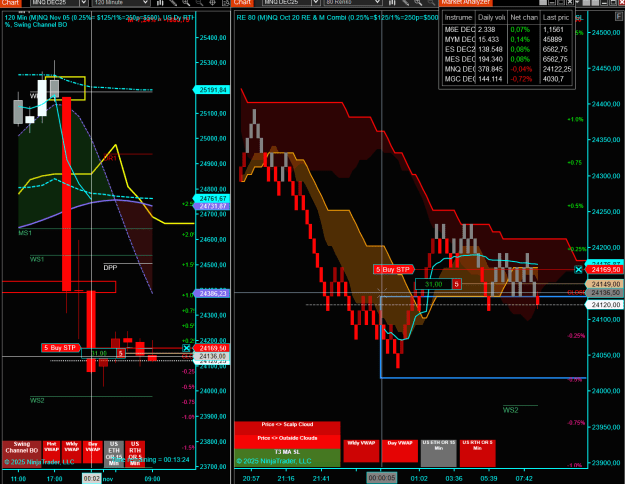Select the M6E DEC row in Market Analyzer
This screenshot has height=484, width=625.
click(x=507, y=30)
